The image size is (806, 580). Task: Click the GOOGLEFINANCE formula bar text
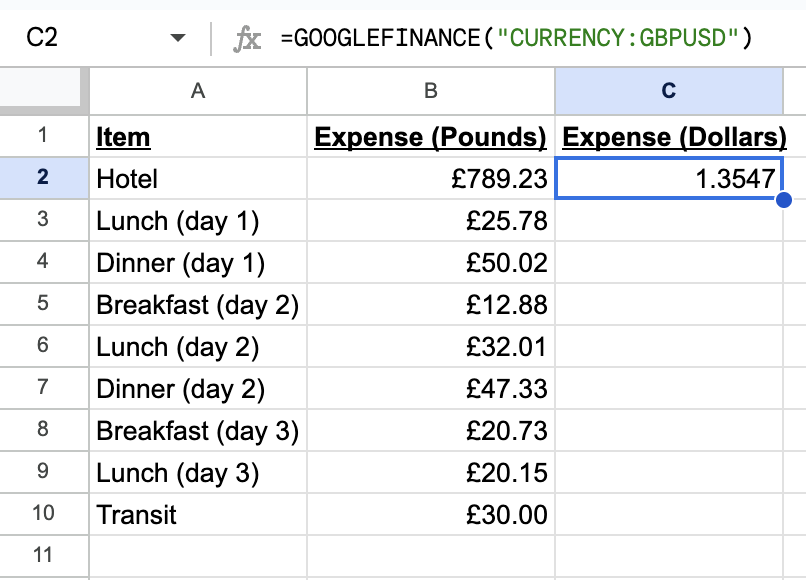click(x=516, y=38)
